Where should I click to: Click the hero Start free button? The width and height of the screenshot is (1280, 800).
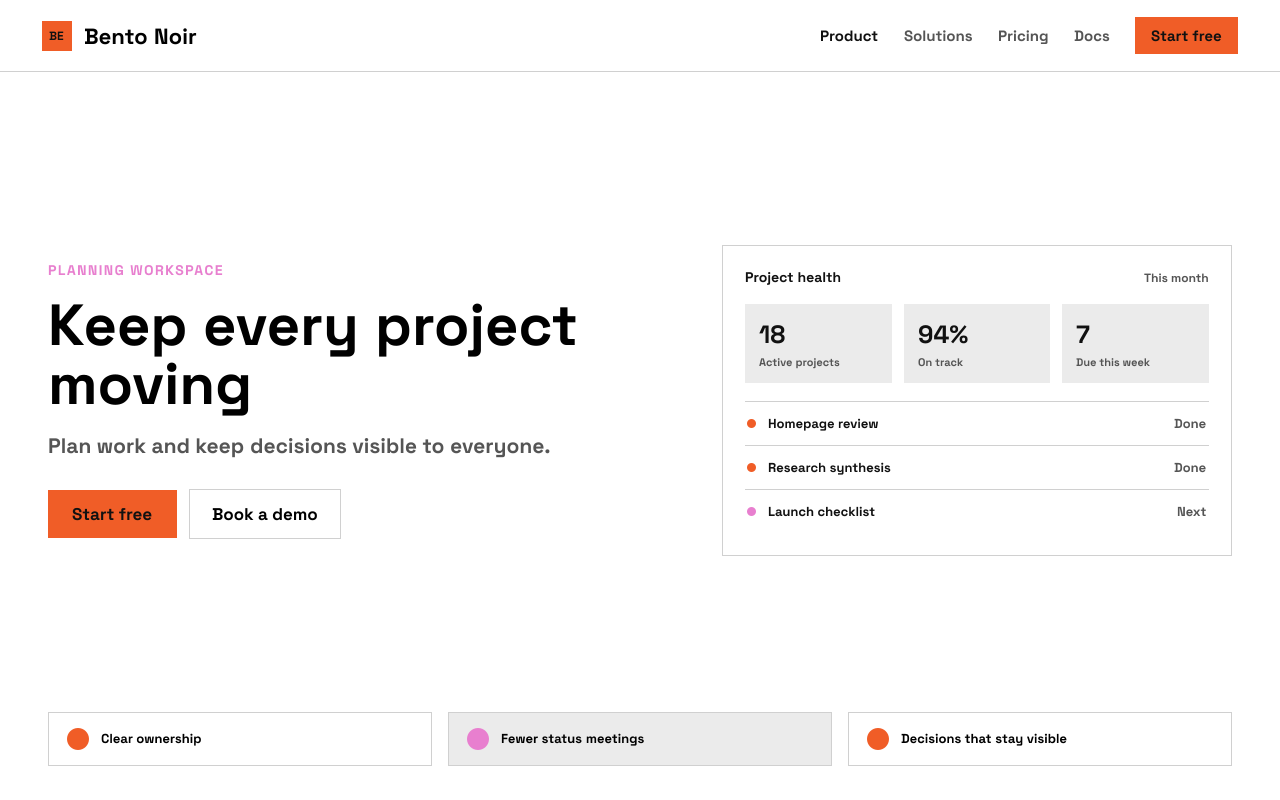coord(112,514)
